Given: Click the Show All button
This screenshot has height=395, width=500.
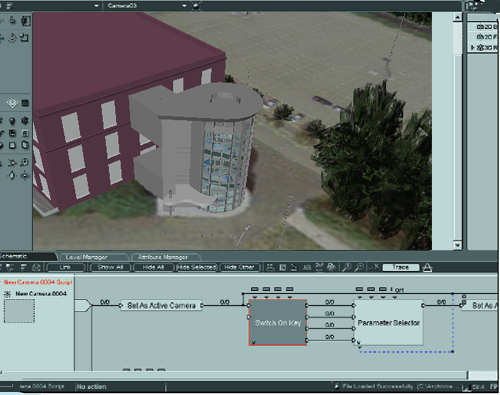Looking at the screenshot, I should 110,267.
